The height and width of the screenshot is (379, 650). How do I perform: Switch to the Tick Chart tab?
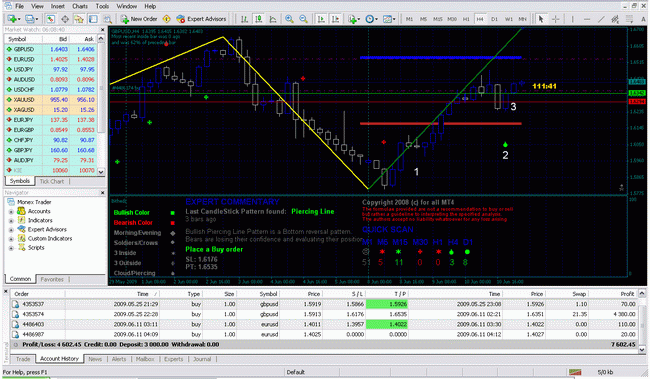[x=52, y=181]
